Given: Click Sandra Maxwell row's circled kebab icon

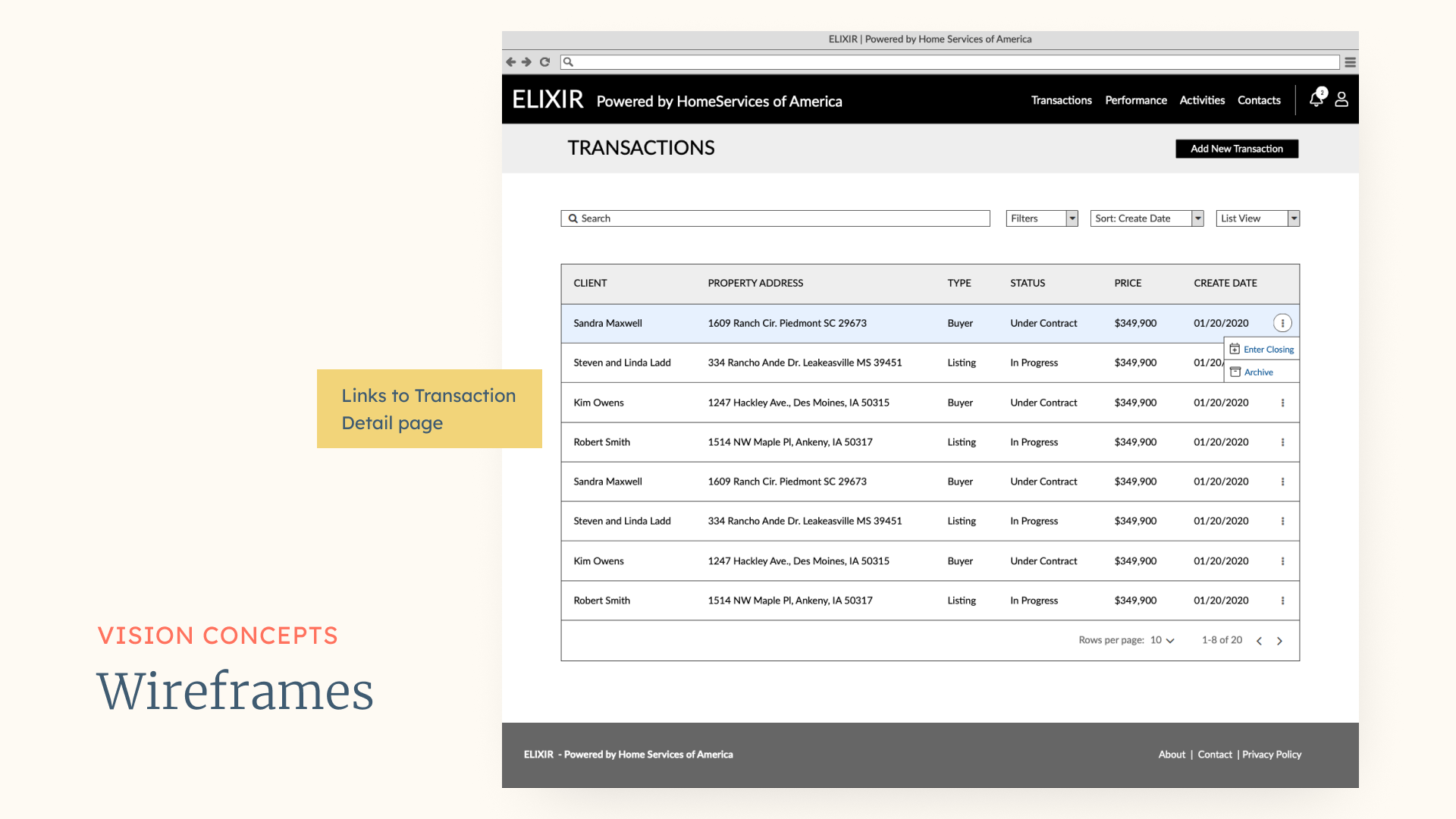Looking at the screenshot, I should tap(1282, 323).
